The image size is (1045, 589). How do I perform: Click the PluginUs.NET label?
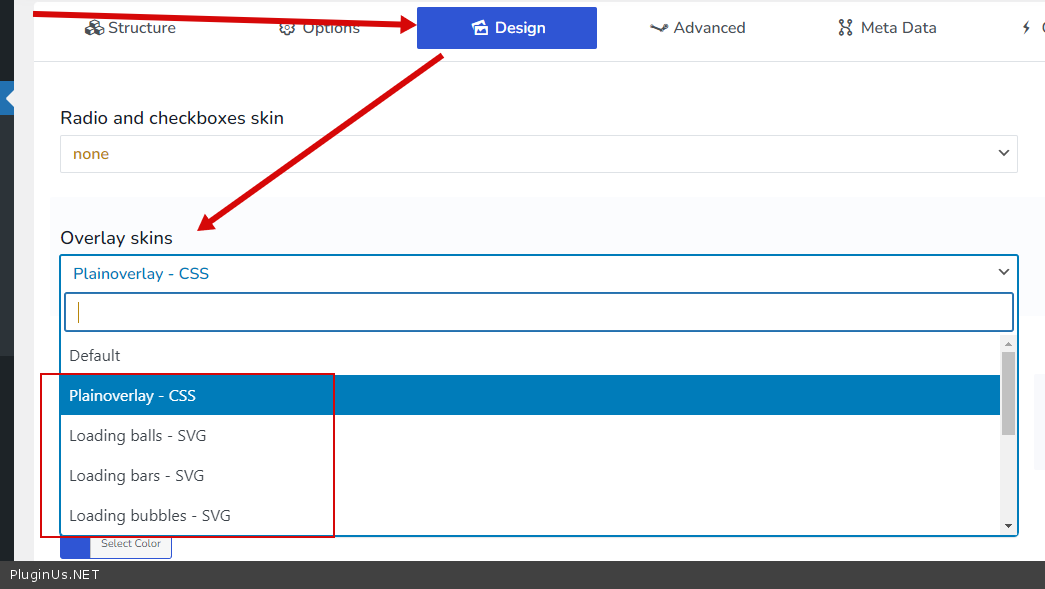coord(55,575)
